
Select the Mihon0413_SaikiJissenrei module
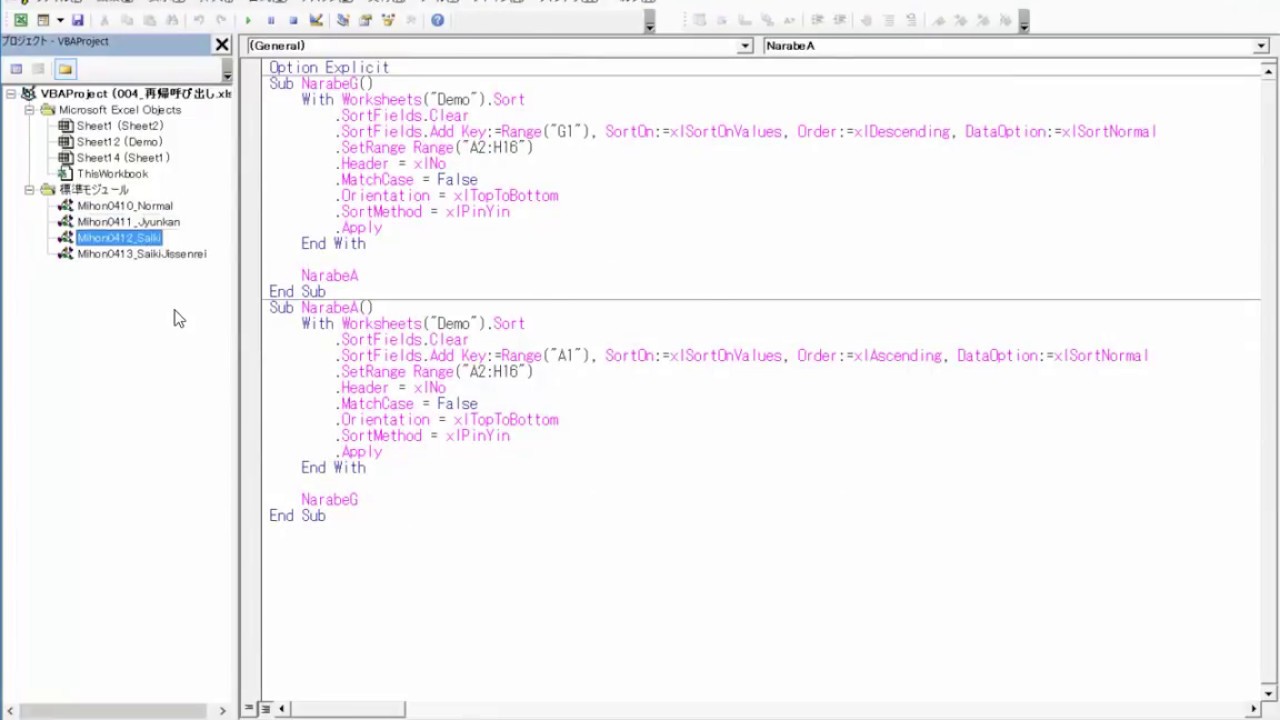pyautogui.click(x=141, y=254)
